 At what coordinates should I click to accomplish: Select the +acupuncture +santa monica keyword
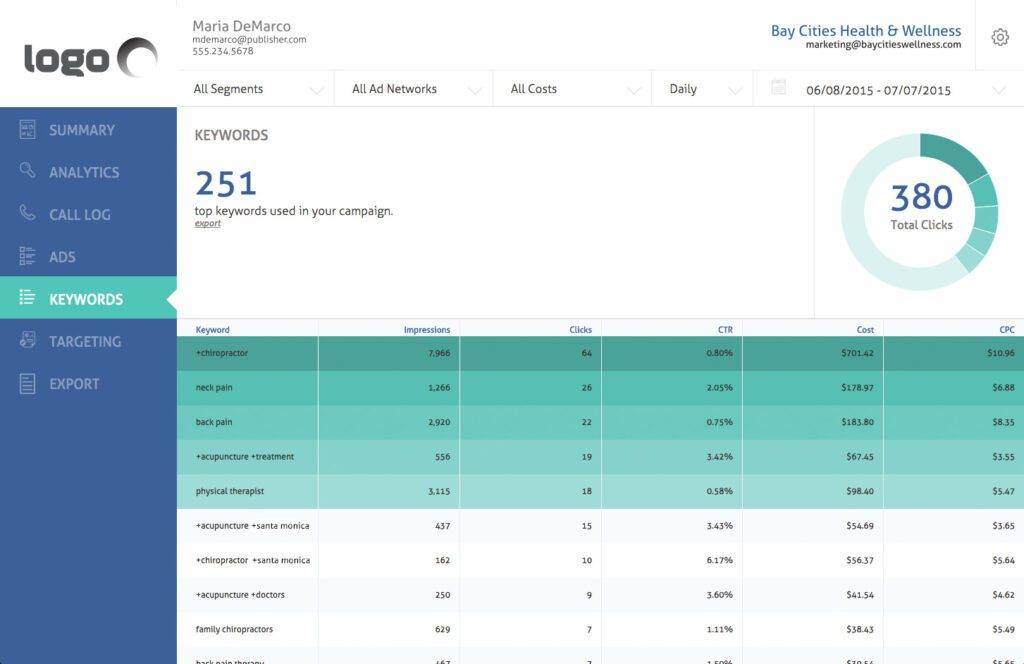point(252,526)
